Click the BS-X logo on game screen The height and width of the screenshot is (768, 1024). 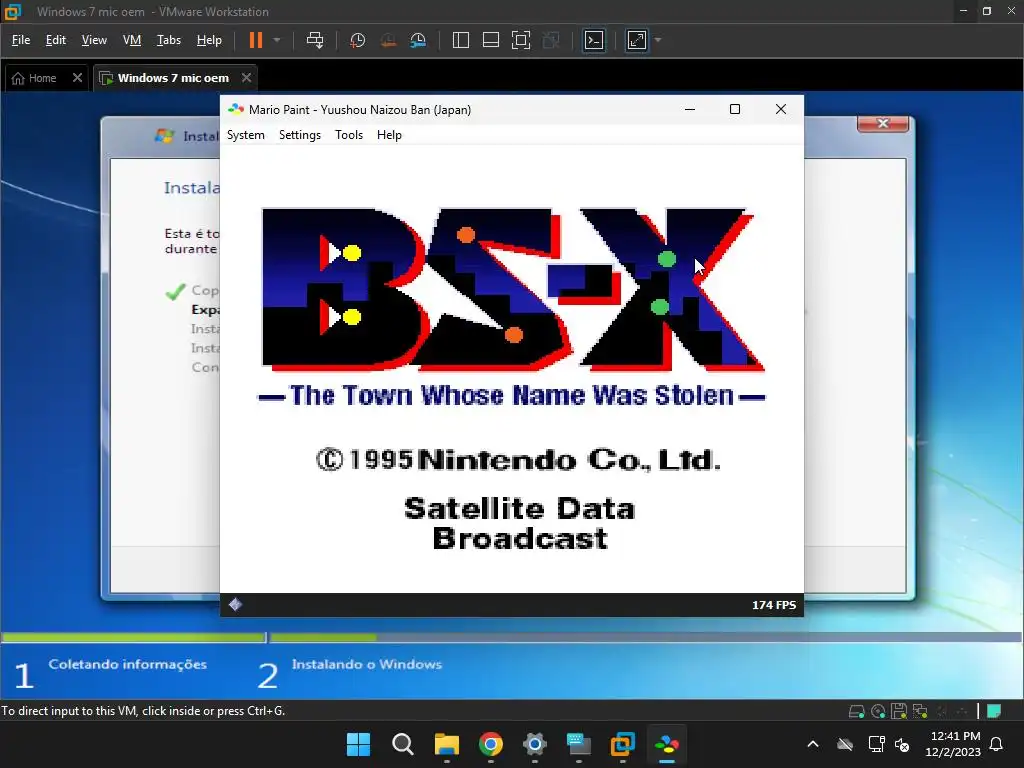click(x=513, y=290)
